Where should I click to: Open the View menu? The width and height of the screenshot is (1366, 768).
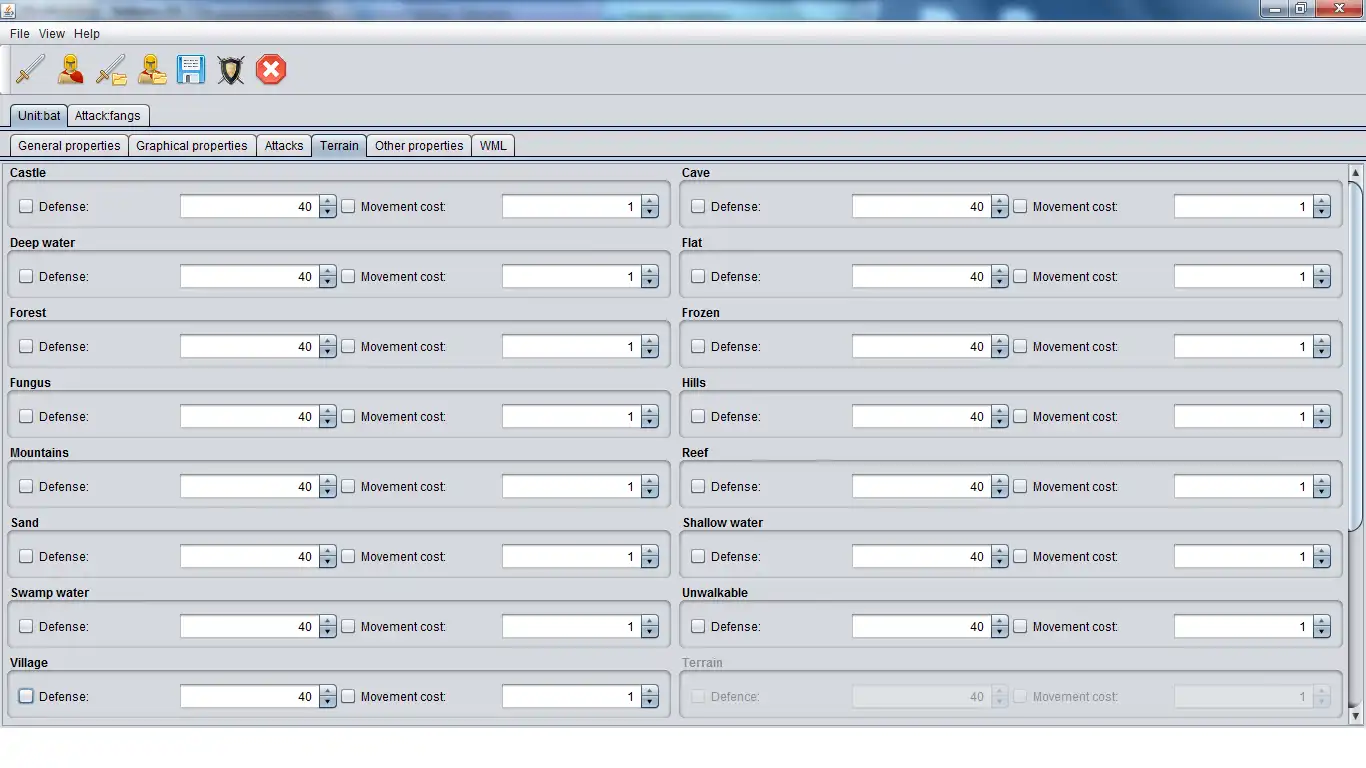pyautogui.click(x=52, y=34)
